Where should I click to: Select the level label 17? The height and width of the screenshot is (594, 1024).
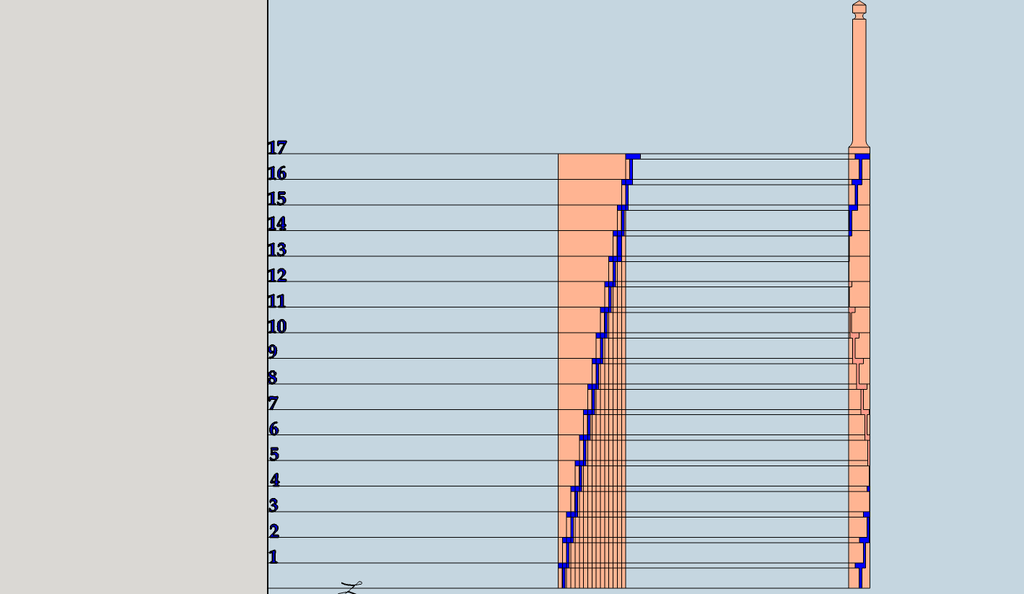coord(277,148)
